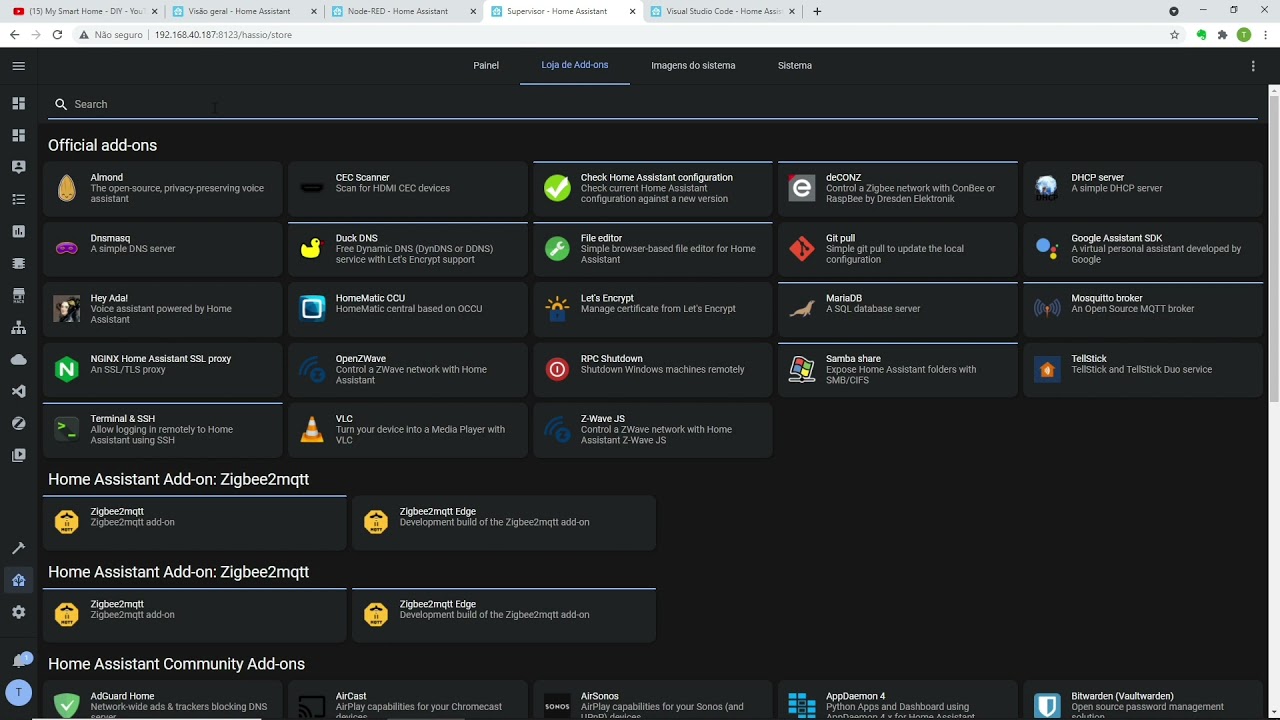Image resolution: width=1280 pixels, height=720 pixels.
Task: Open Logbook list icon in sidebar
Action: [x=18, y=199]
